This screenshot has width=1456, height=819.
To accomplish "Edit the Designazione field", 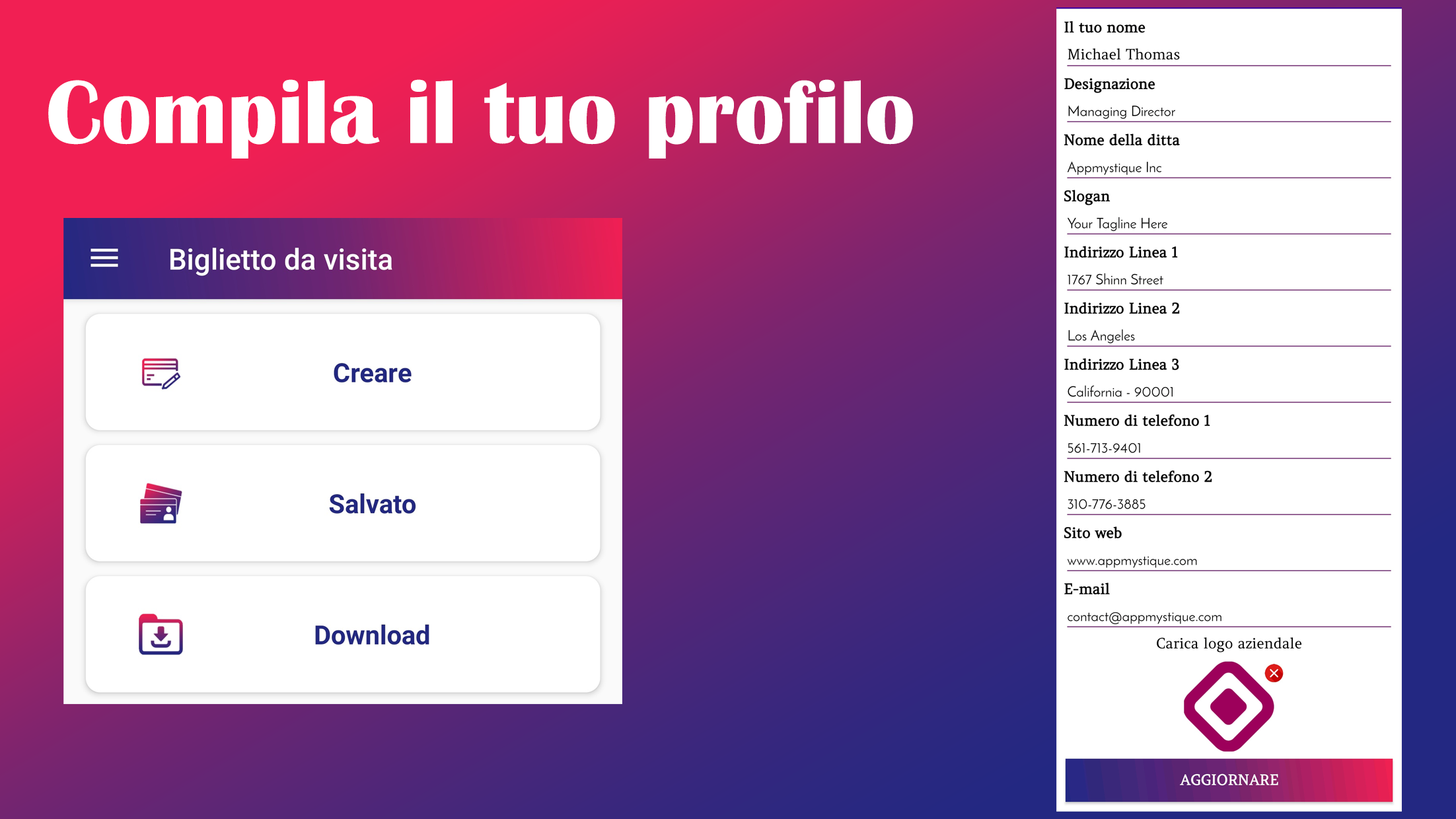I will coord(1229,111).
